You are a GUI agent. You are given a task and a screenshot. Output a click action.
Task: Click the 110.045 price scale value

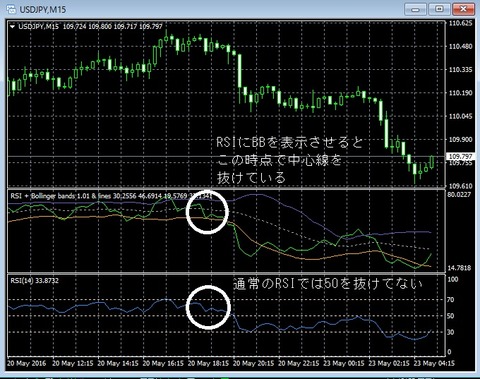tap(460, 116)
